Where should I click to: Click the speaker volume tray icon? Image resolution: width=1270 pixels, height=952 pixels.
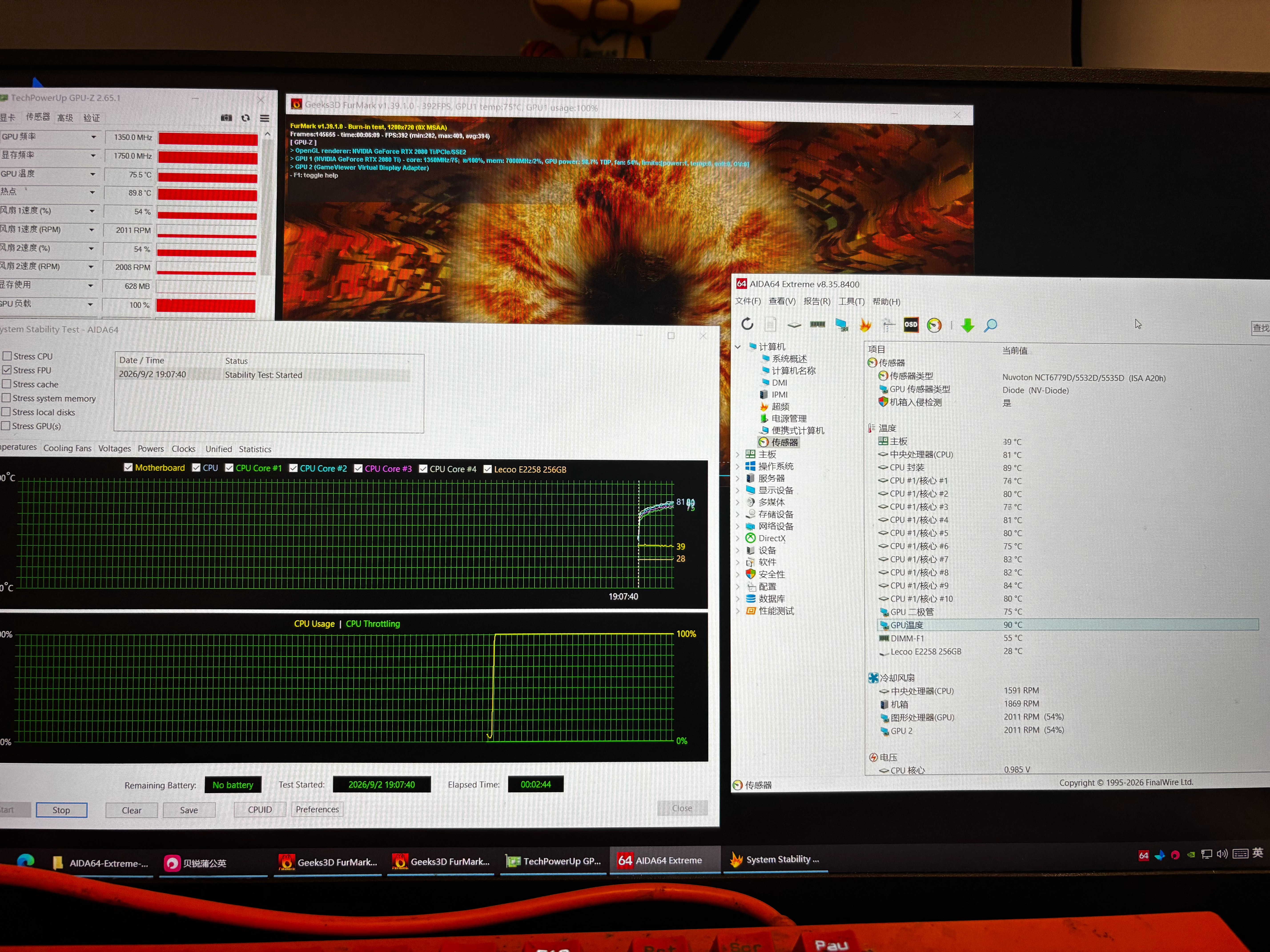tap(1222, 854)
